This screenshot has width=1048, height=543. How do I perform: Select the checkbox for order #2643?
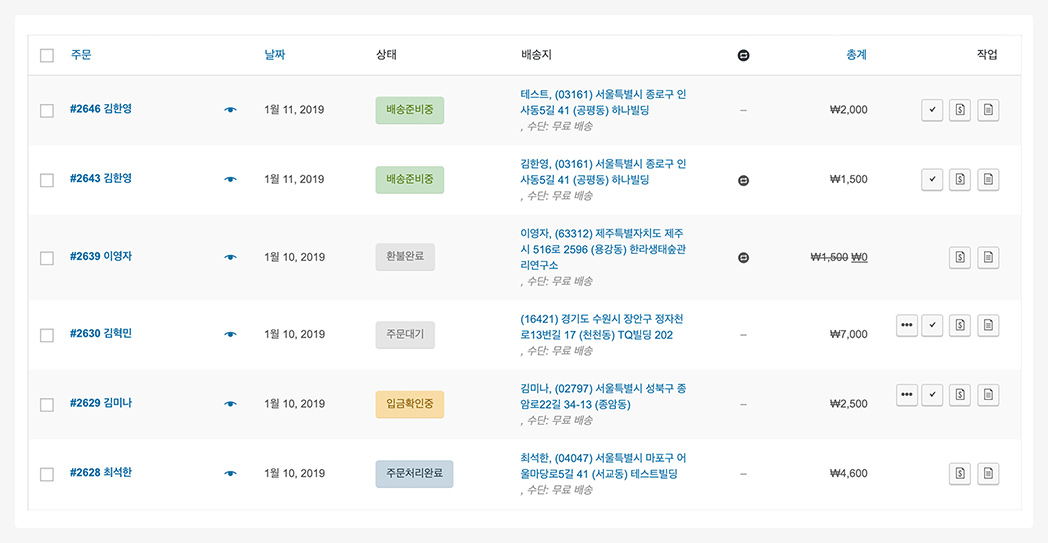(47, 180)
